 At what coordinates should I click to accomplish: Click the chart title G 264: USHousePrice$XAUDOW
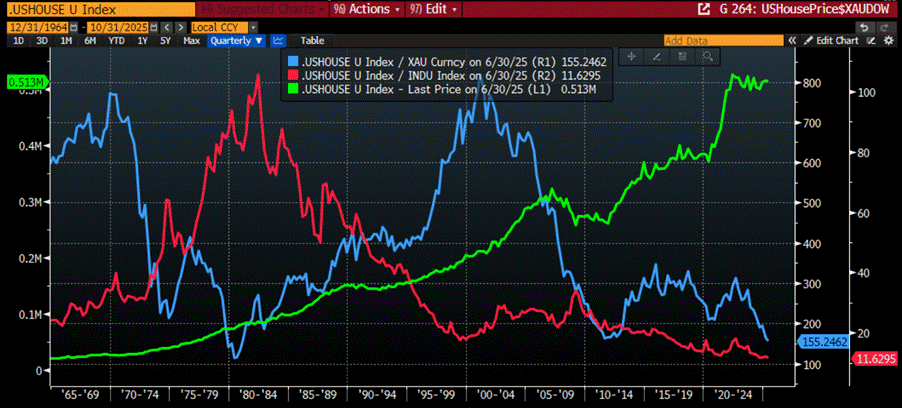(x=802, y=9)
